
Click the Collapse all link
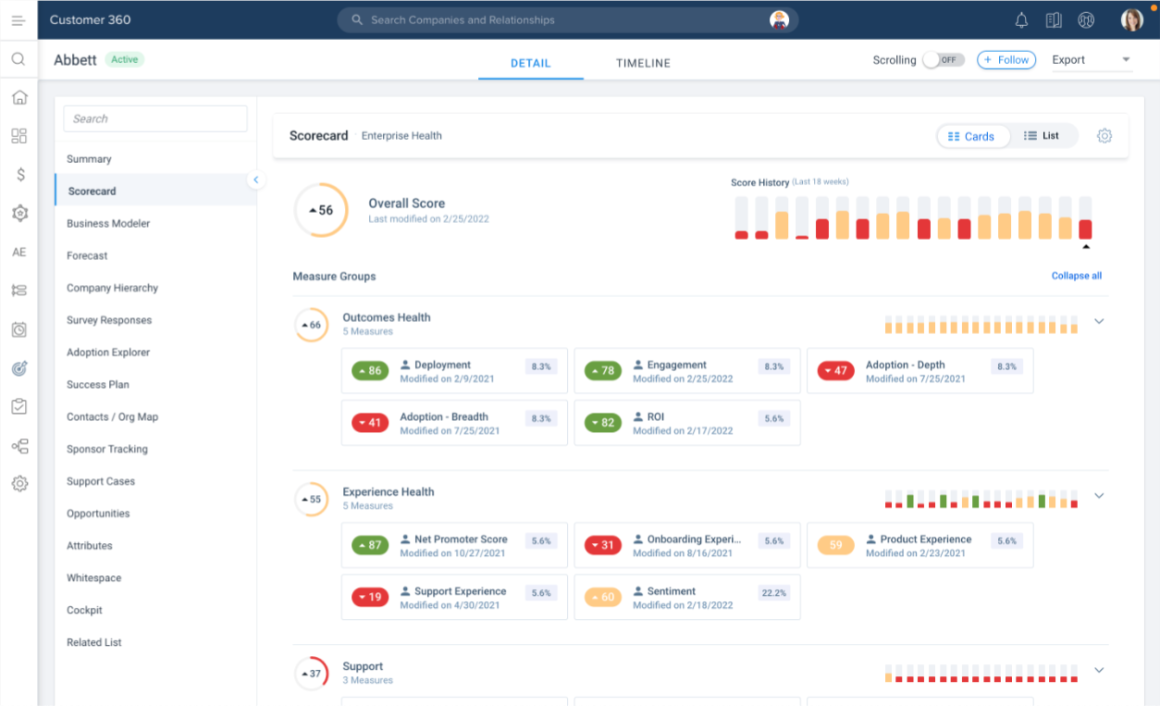click(x=1076, y=276)
